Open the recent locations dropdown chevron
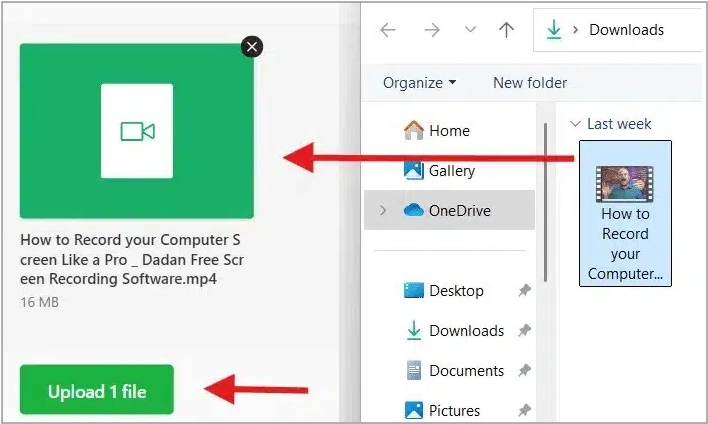The image size is (708, 424). [x=470, y=30]
